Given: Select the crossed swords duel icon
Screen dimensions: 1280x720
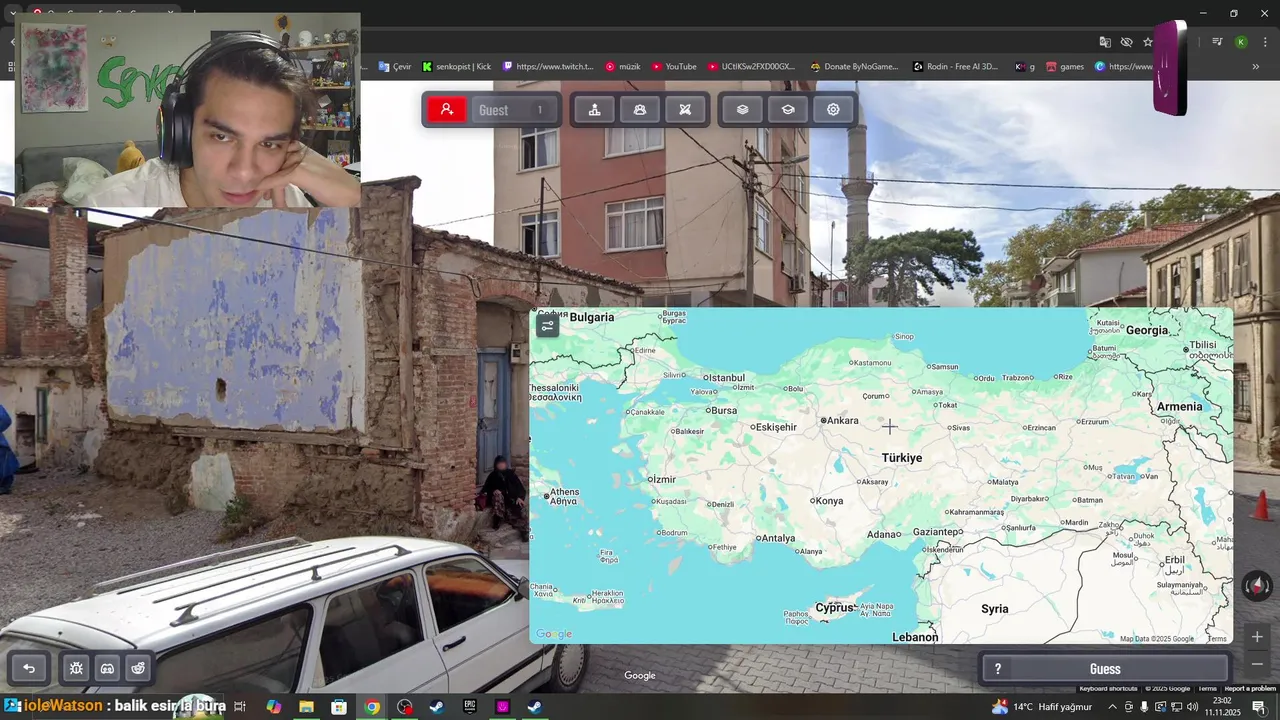Looking at the screenshot, I should [685, 110].
